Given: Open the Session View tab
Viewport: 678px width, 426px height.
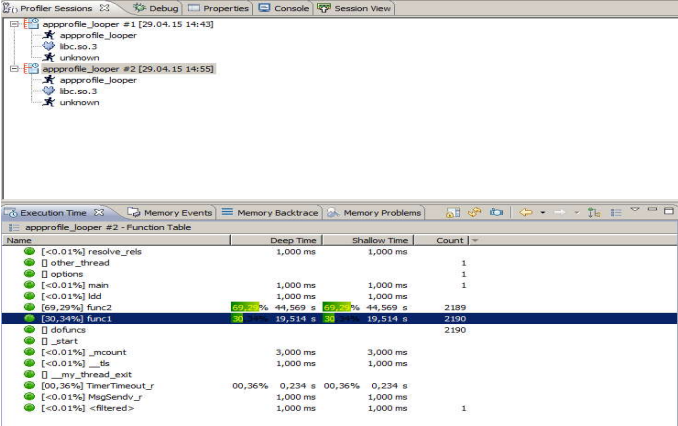Looking at the screenshot, I should click(355, 8).
